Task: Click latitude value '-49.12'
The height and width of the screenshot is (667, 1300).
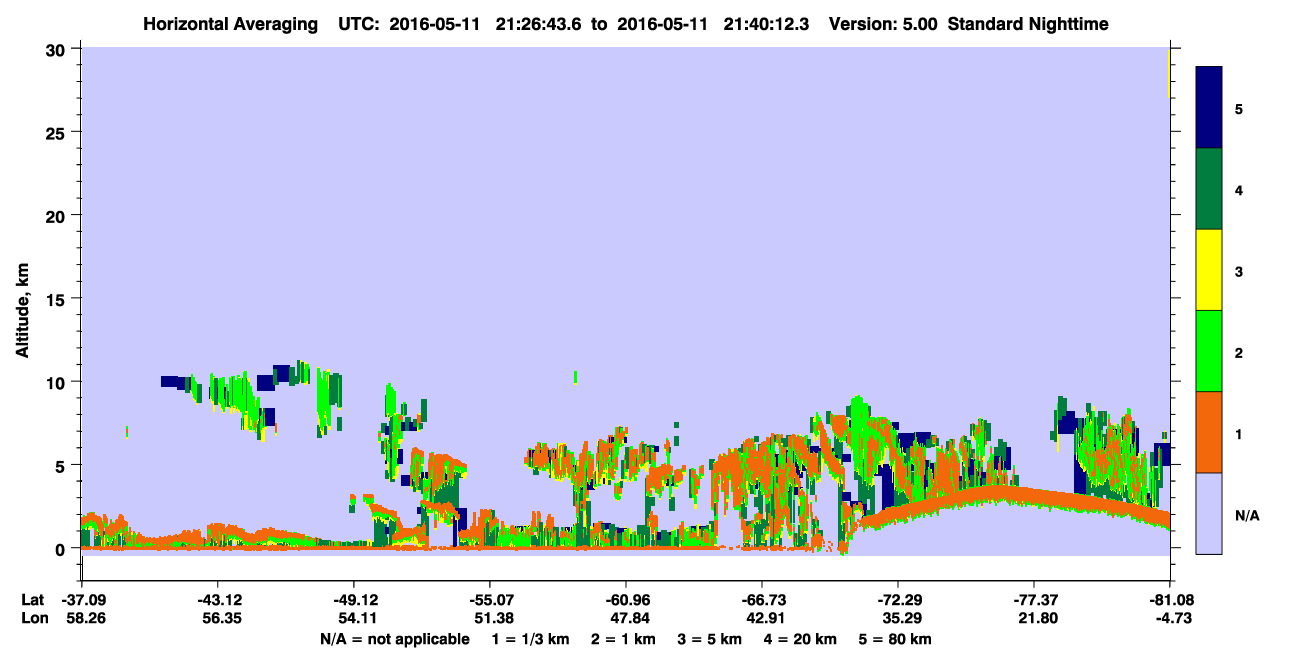Action: pyautogui.click(x=353, y=600)
